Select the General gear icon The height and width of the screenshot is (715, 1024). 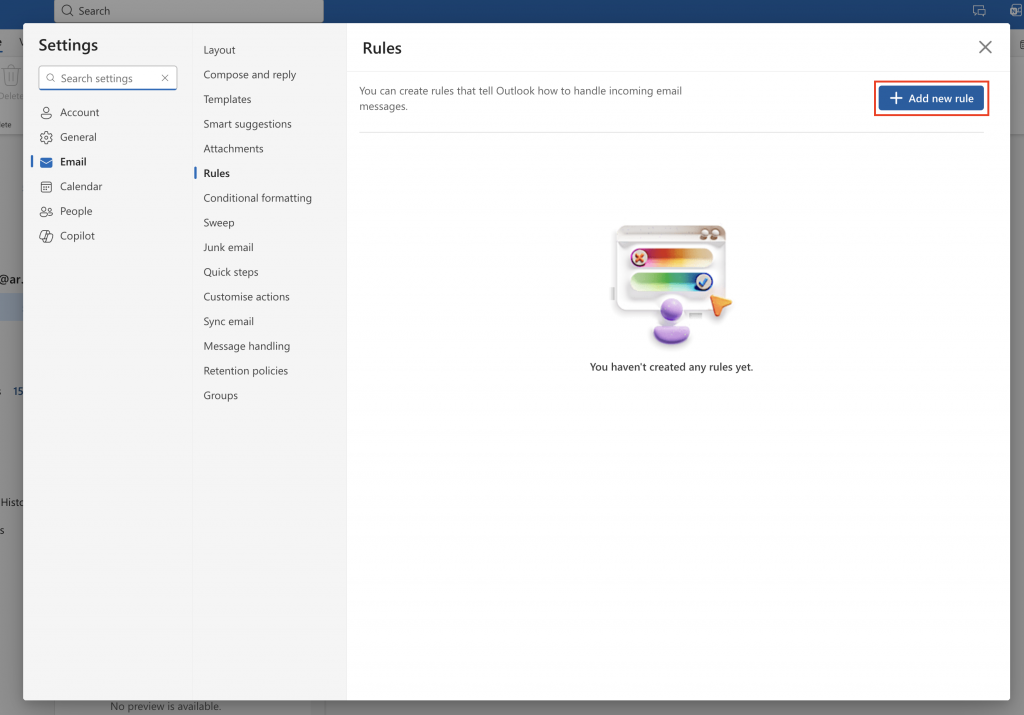46,137
